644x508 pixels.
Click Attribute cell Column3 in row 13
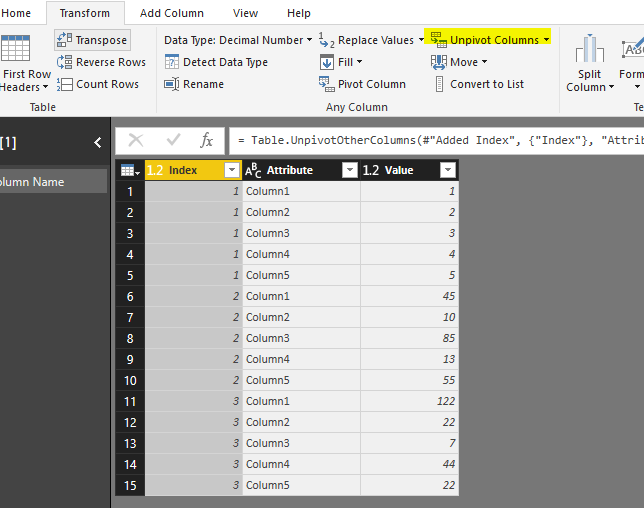coord(301,443)
